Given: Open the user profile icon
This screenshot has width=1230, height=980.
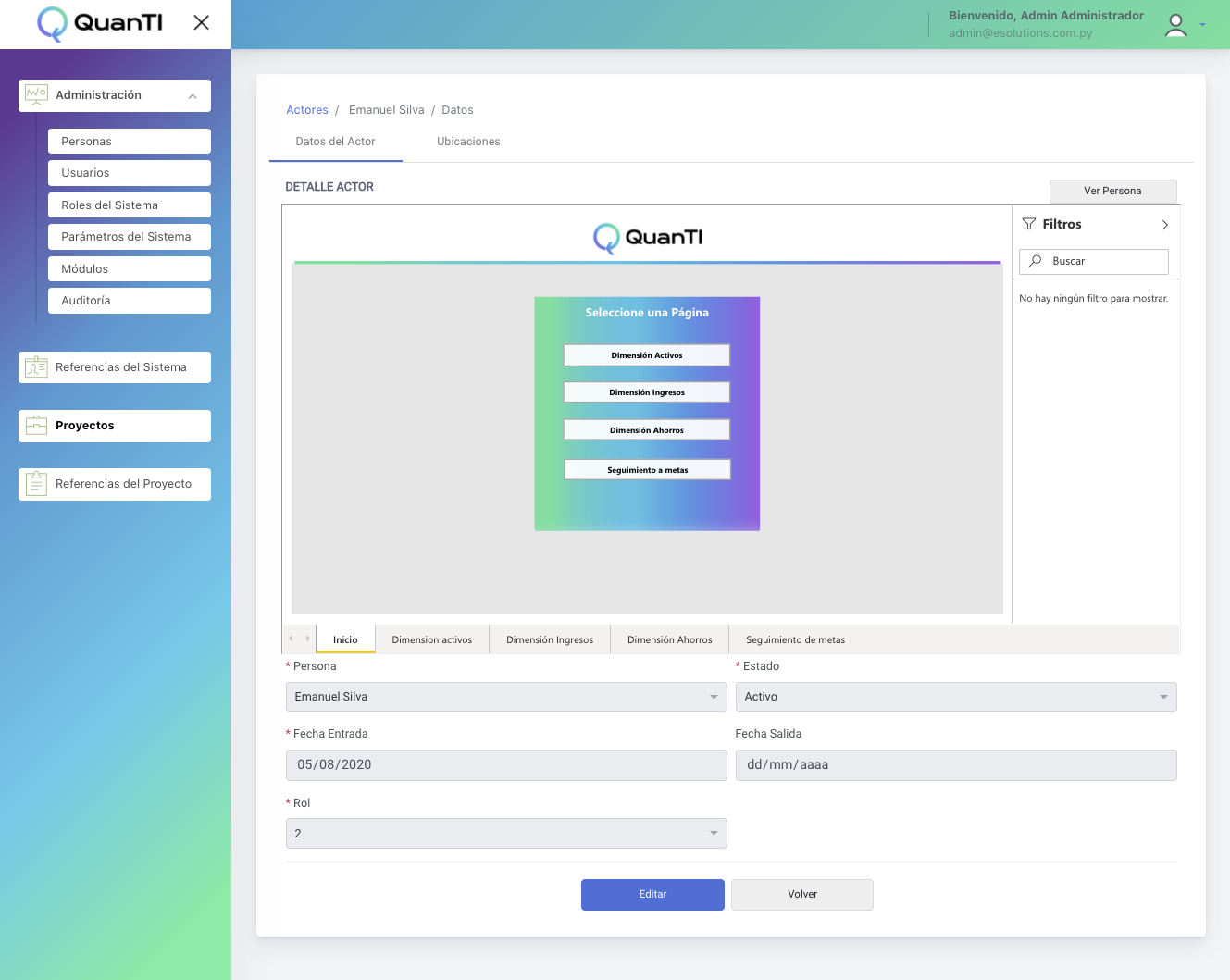Looking at the screenshot, I should click(1175, 25).
